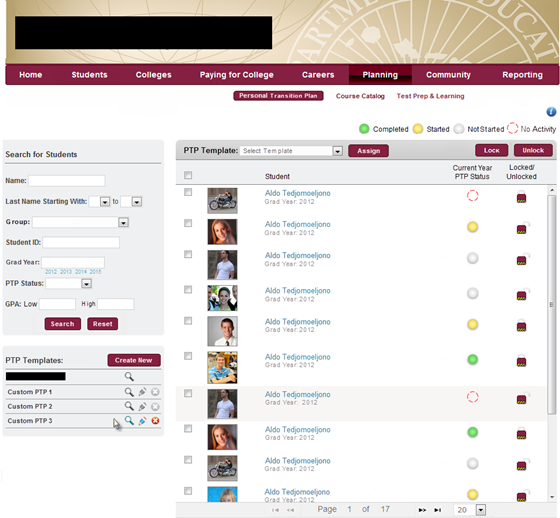
Task: Check the fifth student row checkbox
Action: (x=188, y=321)
